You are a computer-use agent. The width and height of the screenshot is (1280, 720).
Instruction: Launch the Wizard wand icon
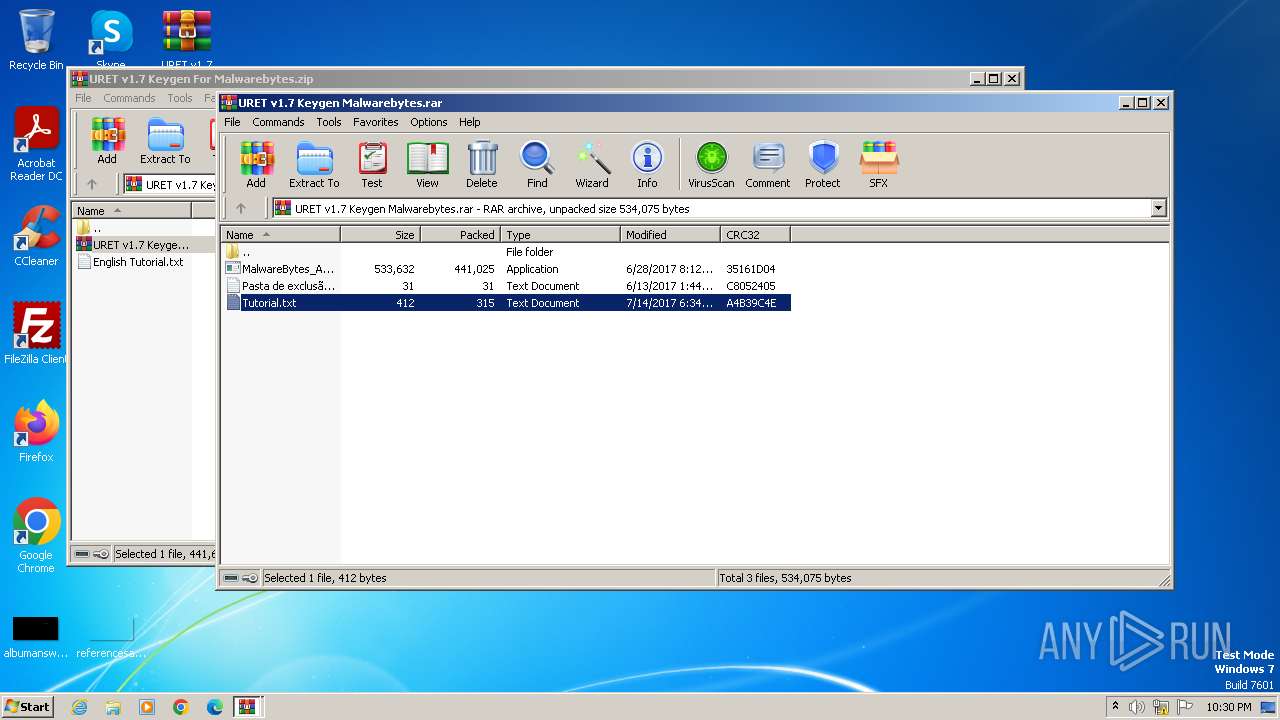(592, 165)
